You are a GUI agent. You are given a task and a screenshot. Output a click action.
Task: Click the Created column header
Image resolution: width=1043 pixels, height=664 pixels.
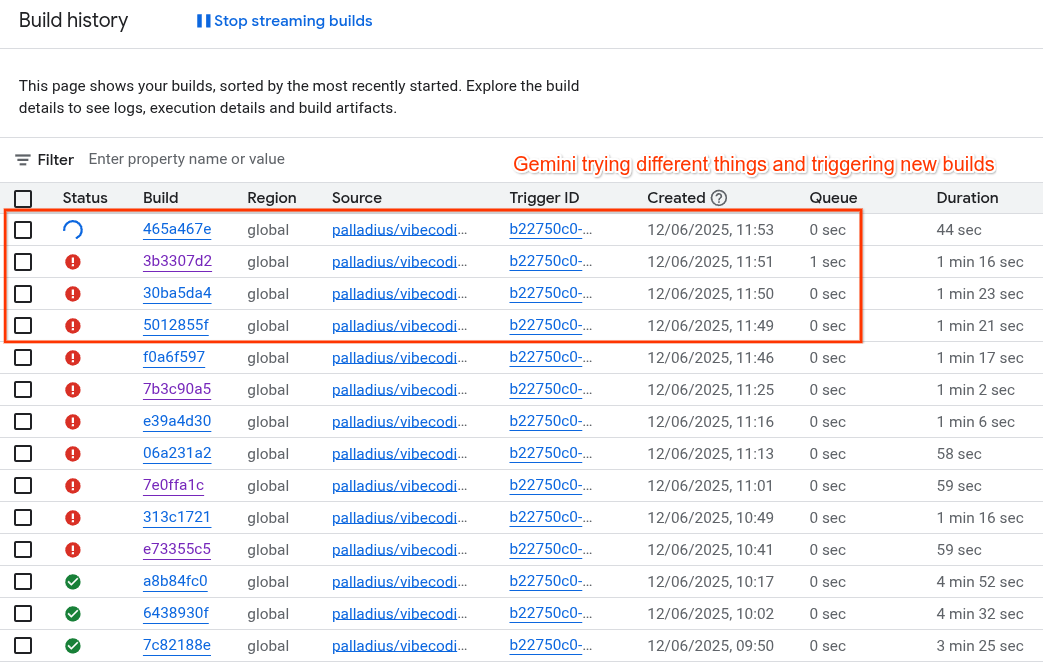(x=676, y=198)
